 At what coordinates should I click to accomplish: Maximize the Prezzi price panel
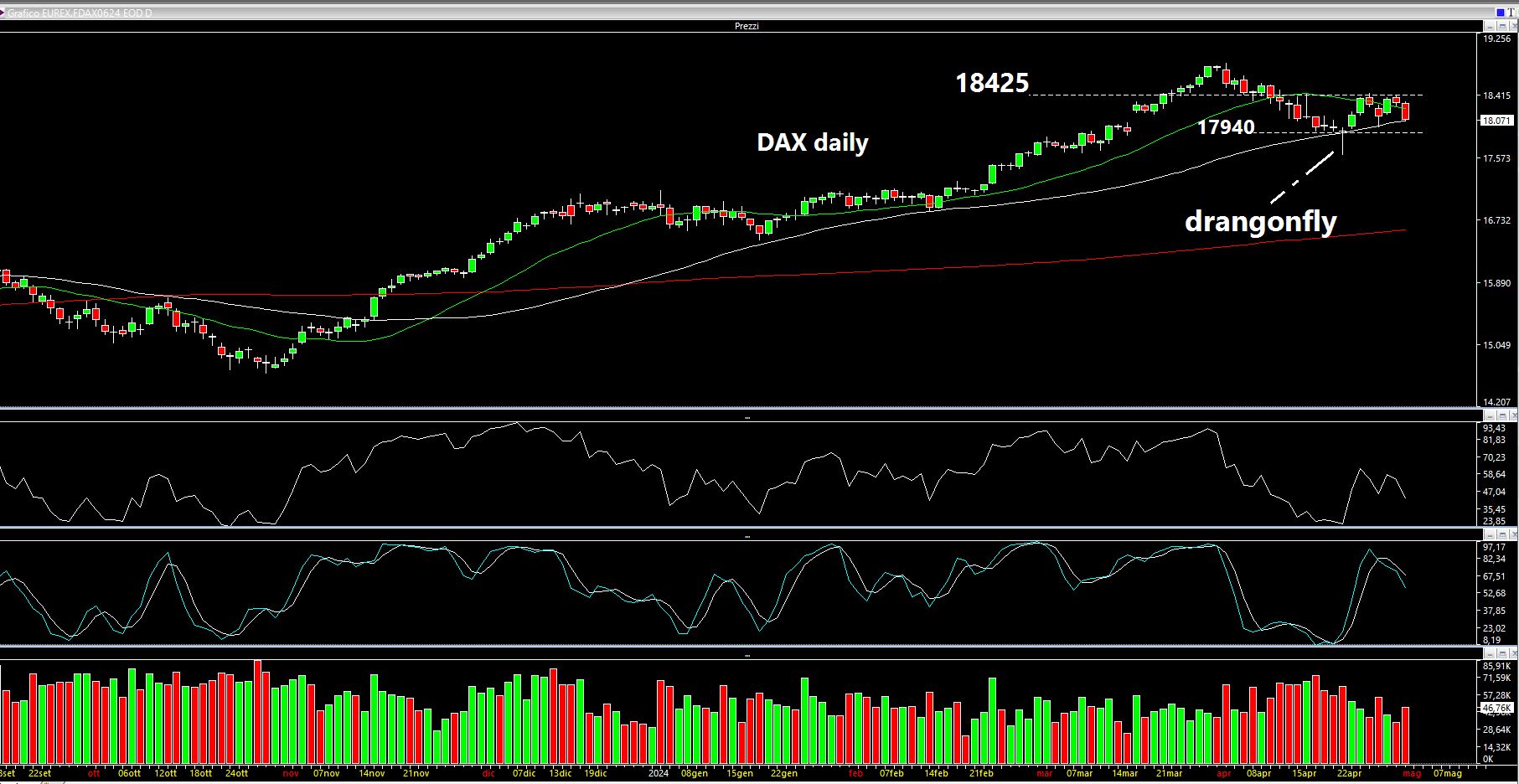point(1502,26)
